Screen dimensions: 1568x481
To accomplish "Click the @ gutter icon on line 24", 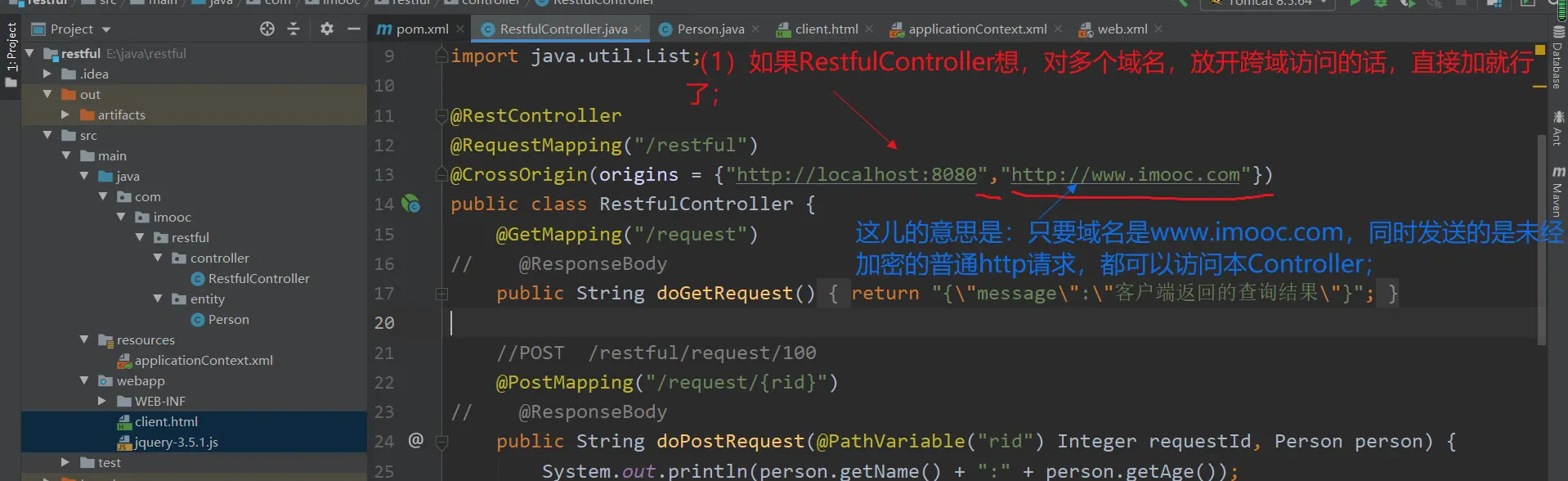I will click(x=415, y=440).
